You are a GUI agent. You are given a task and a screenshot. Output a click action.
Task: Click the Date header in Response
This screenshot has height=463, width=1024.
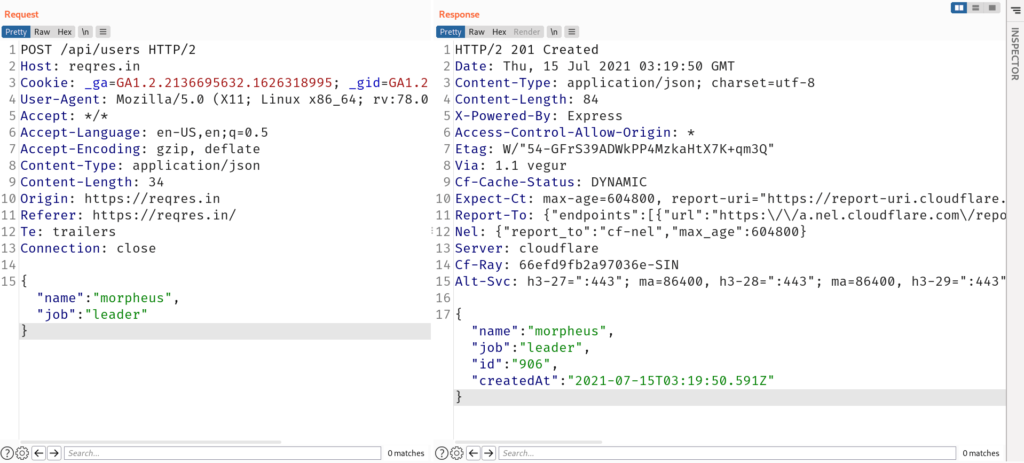coord(594,66)
